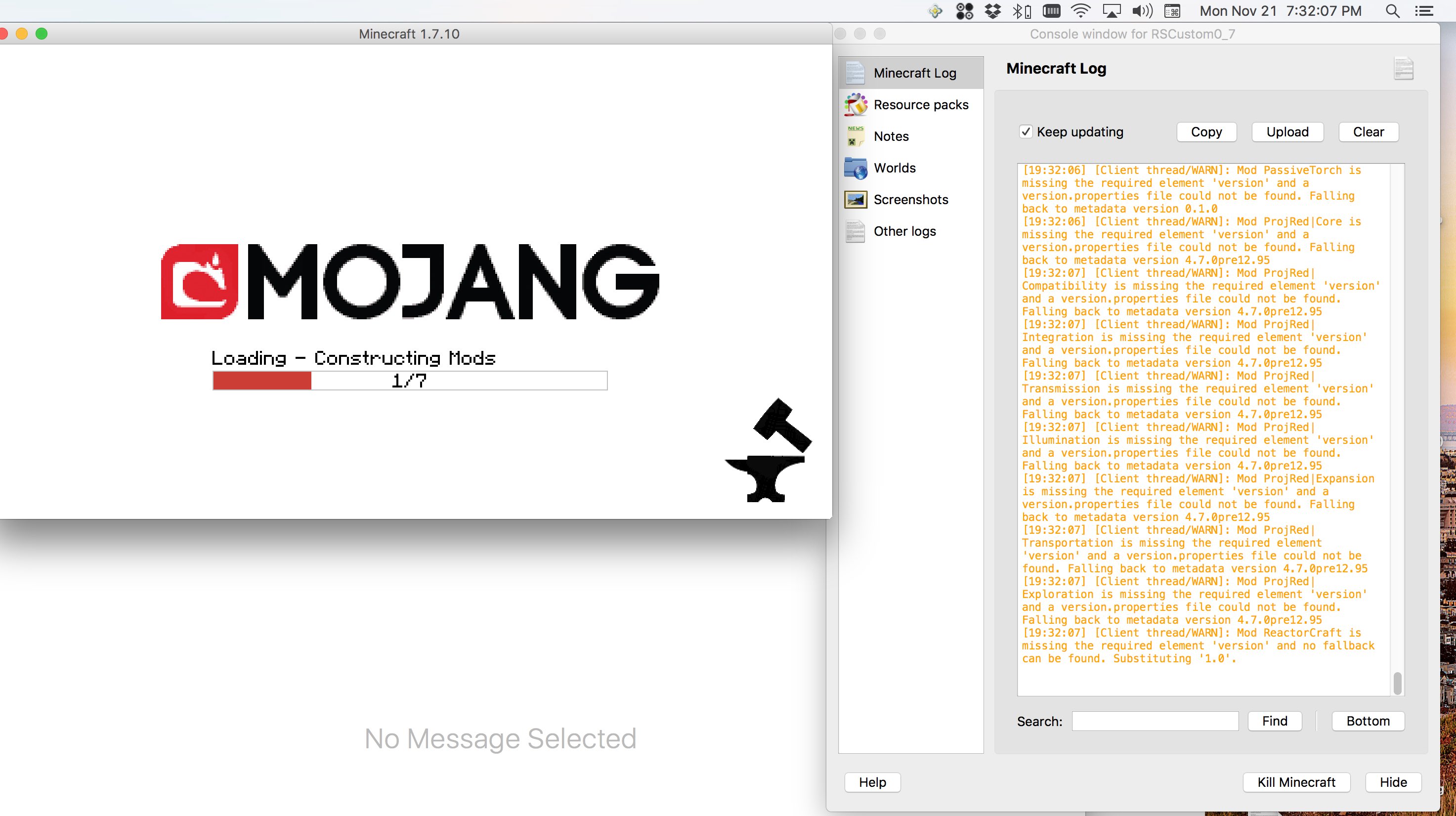Open the Resource packs section
The width and height of the screenshot is (1456, 816).
920,105
